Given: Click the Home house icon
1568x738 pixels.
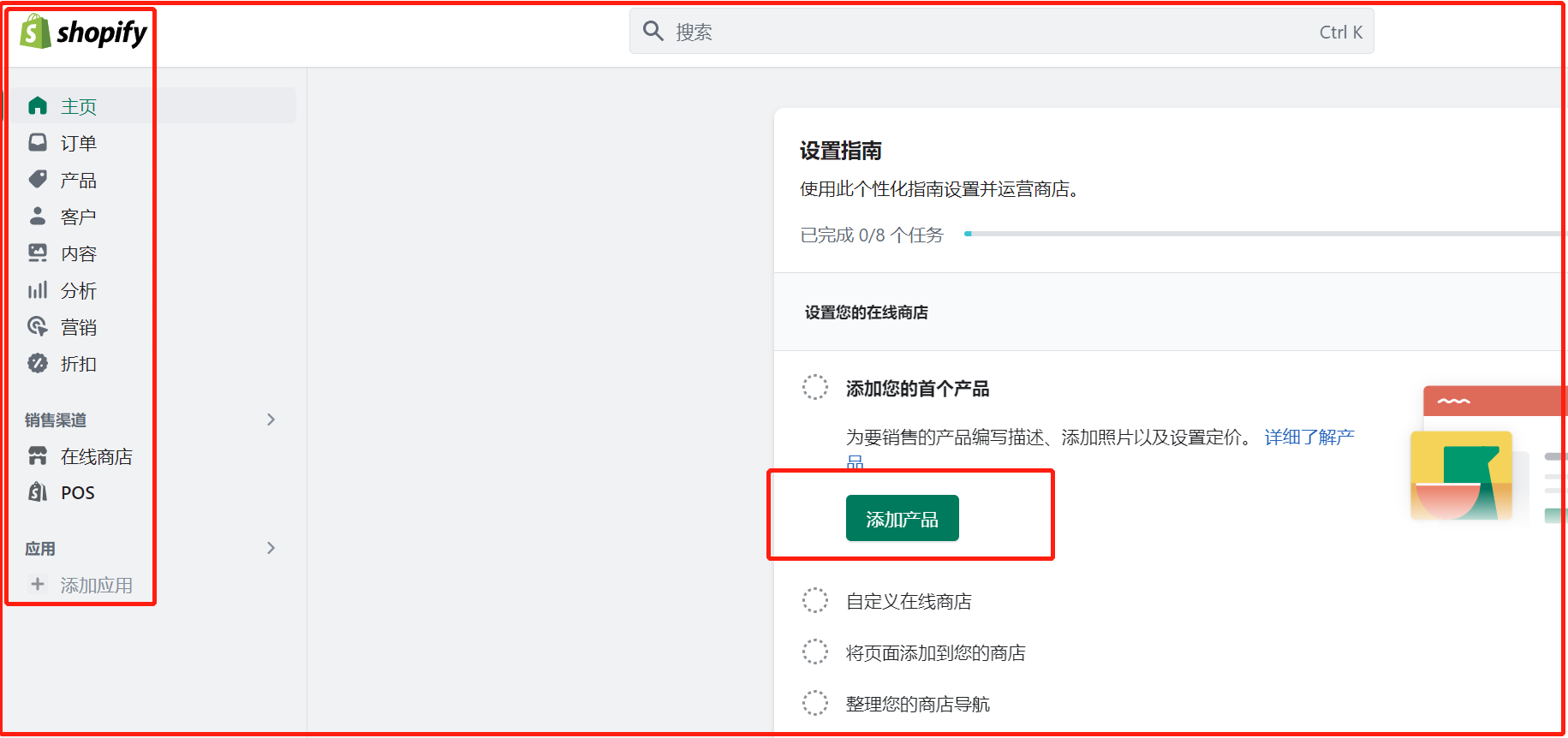Looking at the screenshot, I should click(38, 106).
